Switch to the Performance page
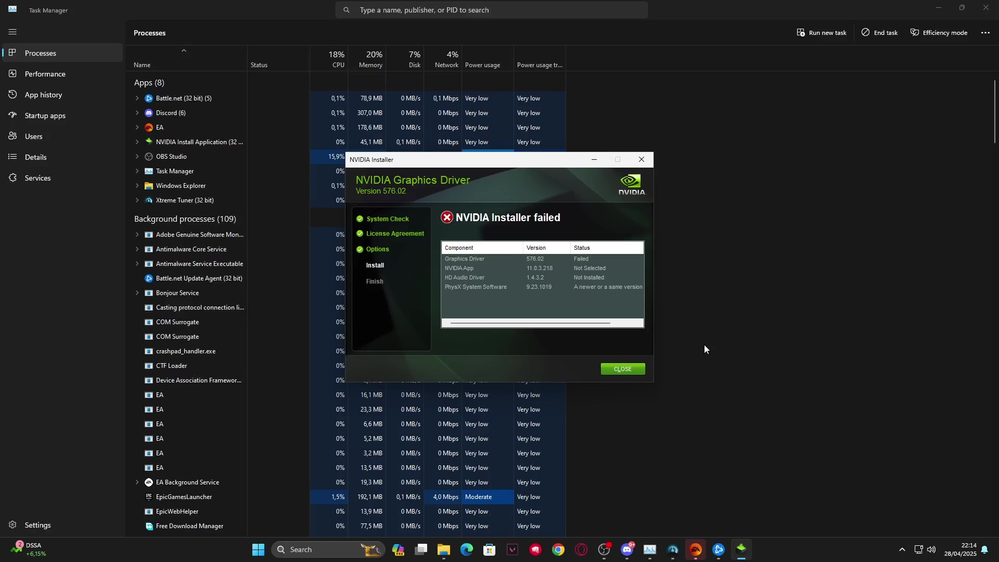 [62, 74]
